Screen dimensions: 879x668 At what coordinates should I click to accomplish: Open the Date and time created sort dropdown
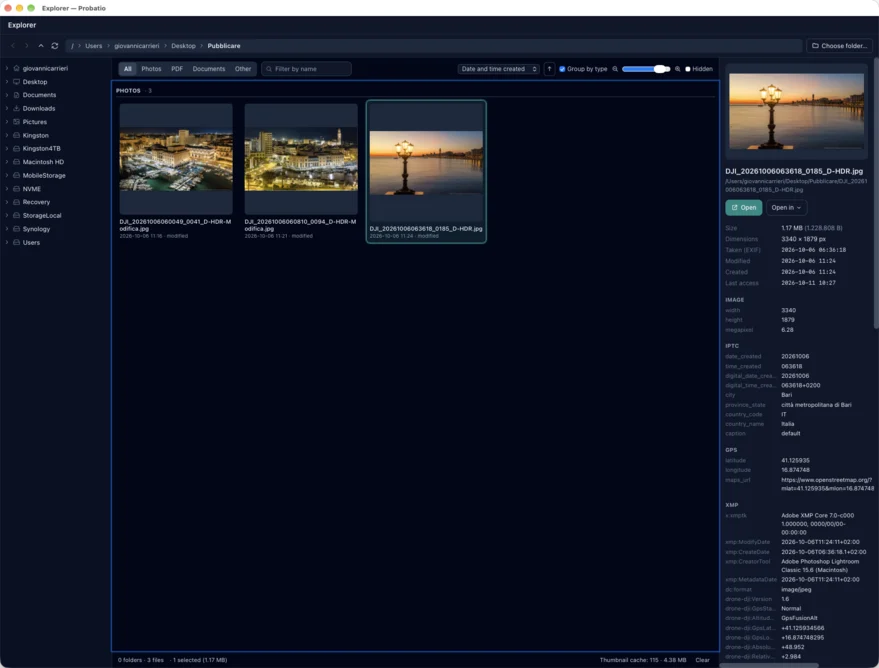[498, 69]
